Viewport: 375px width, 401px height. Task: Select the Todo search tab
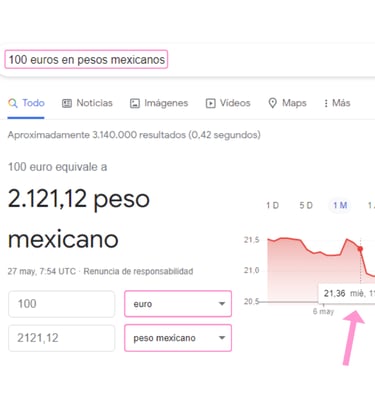tap(26, 103)
